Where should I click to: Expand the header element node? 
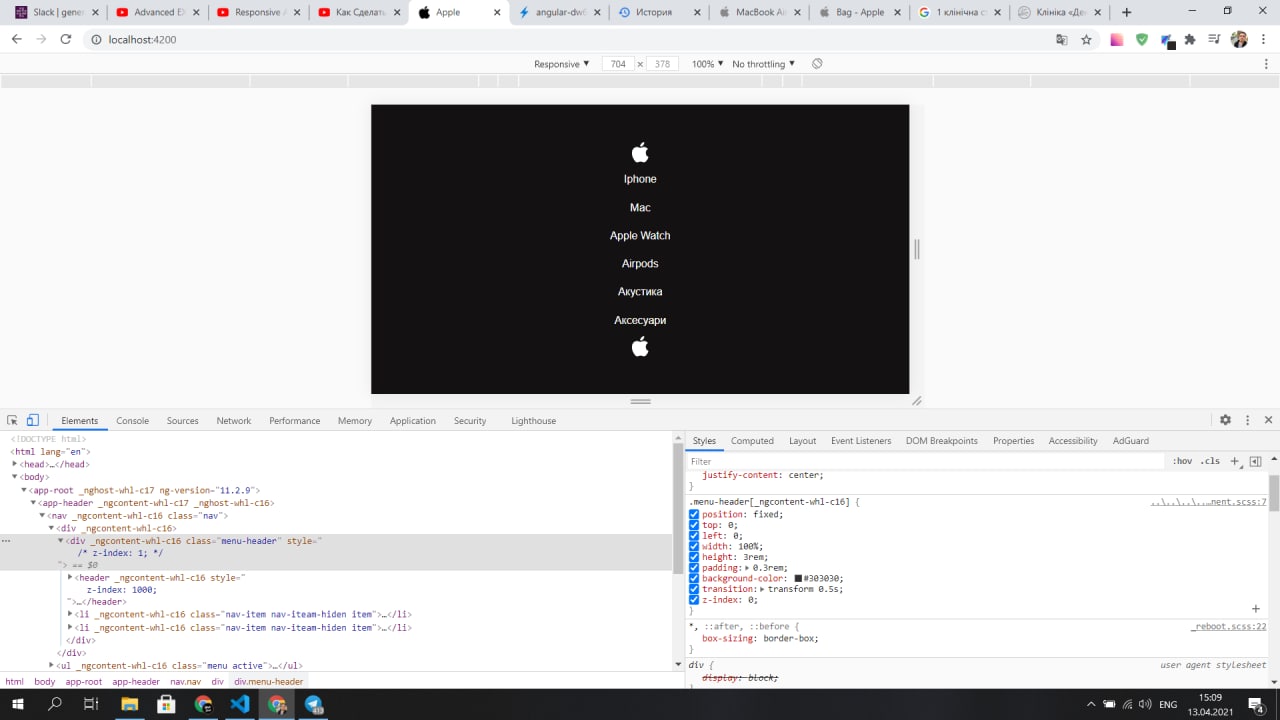[x=70, y=577]
